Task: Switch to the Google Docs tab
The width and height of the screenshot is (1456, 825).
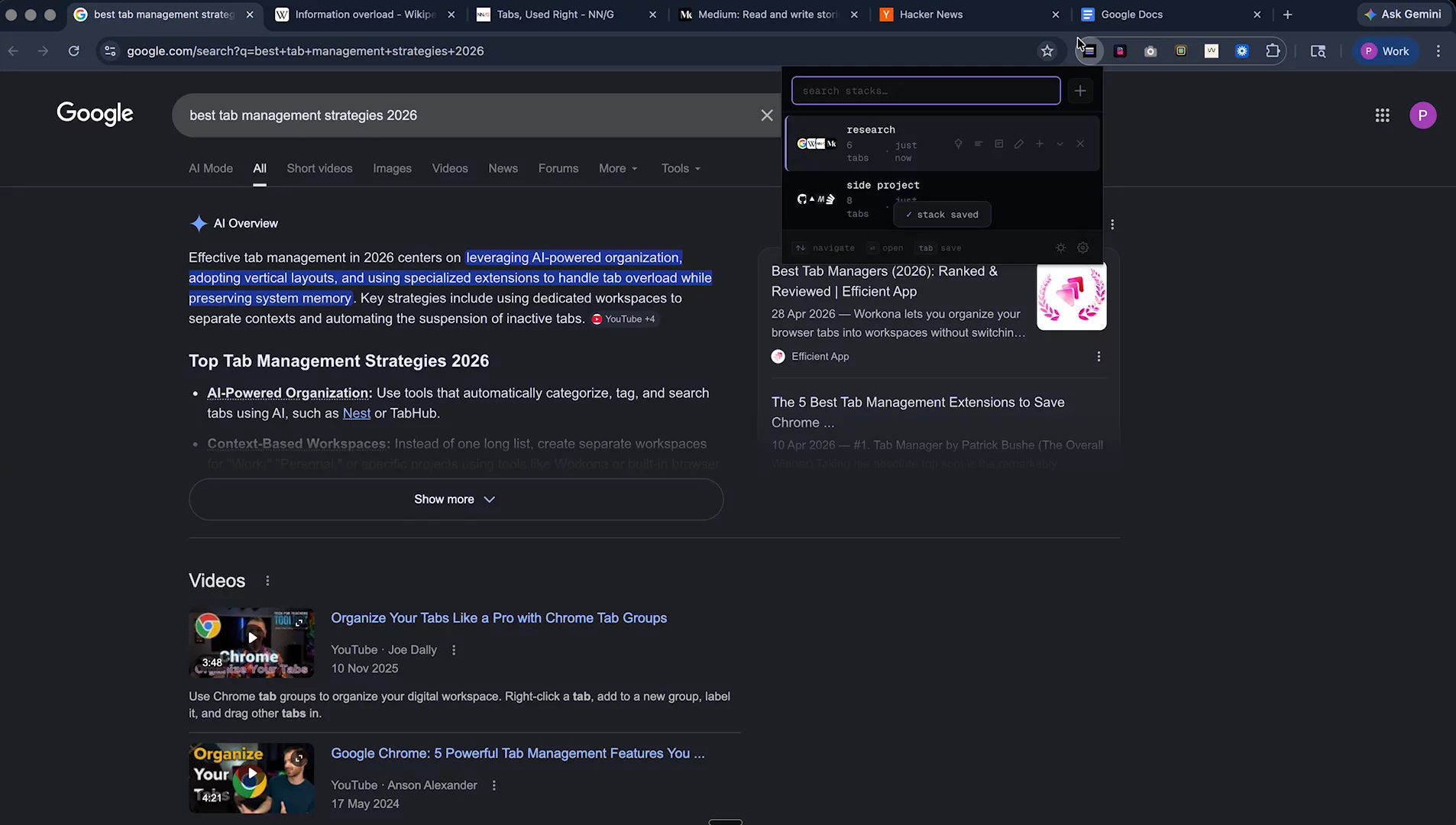Action: click(1171, 15)
